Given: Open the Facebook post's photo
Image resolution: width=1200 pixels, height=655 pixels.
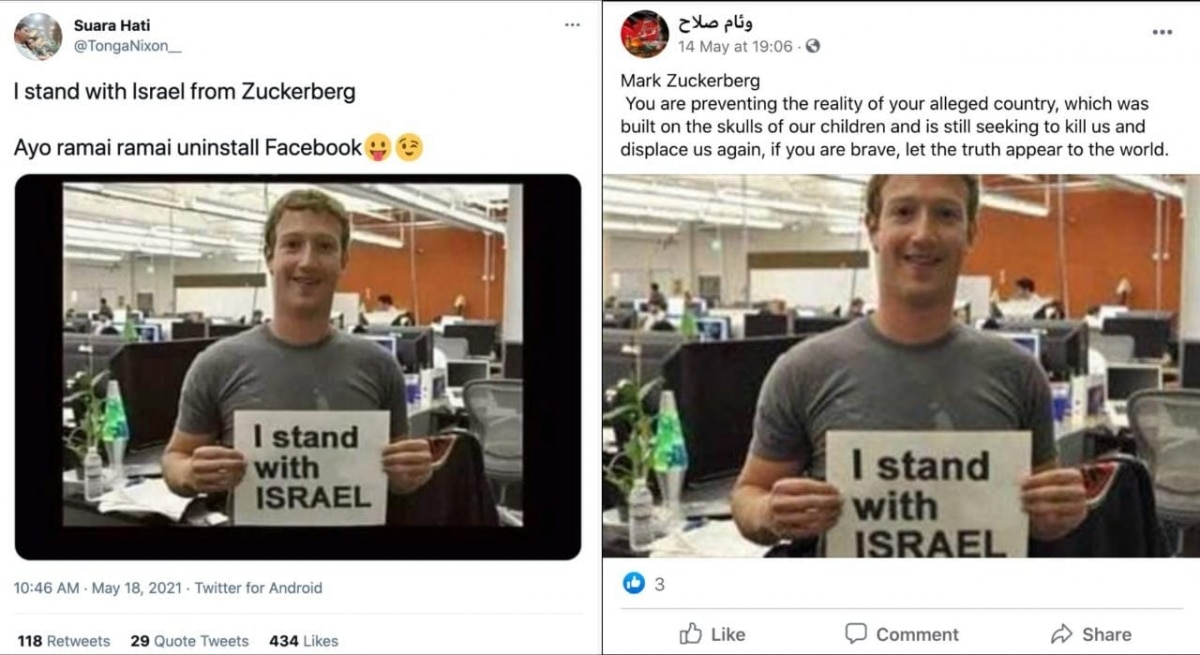Looking at the screenshot, I should (x=900, y=366).
